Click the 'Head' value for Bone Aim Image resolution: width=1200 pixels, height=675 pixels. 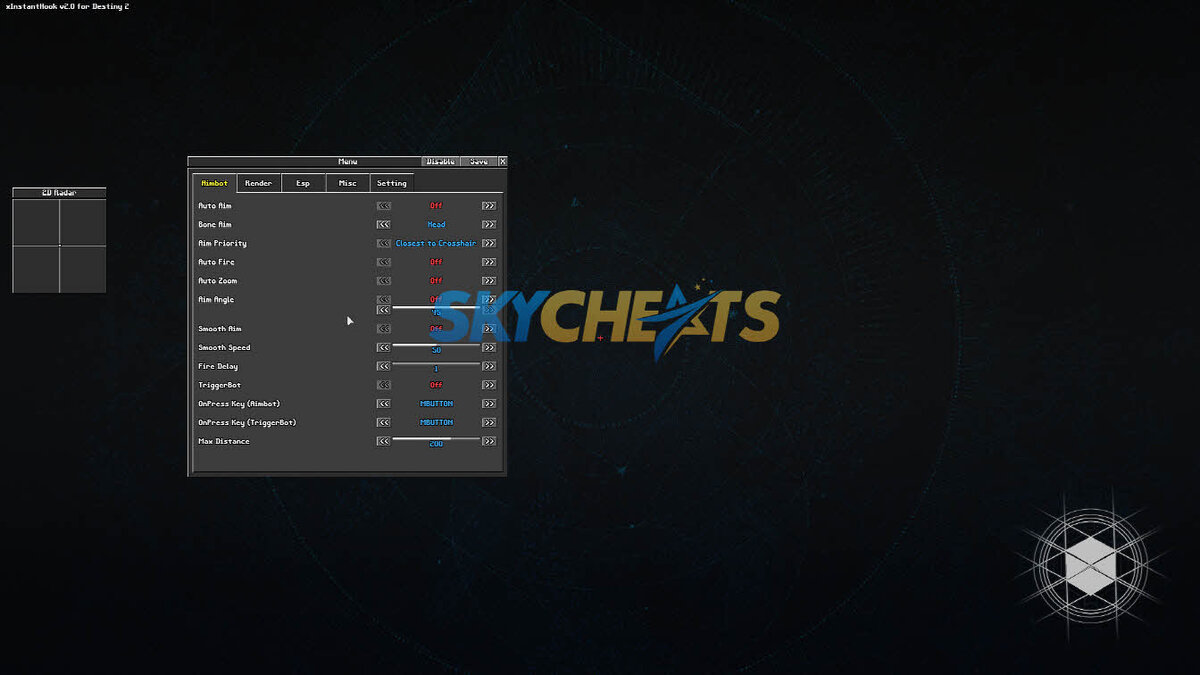[436, 225]
